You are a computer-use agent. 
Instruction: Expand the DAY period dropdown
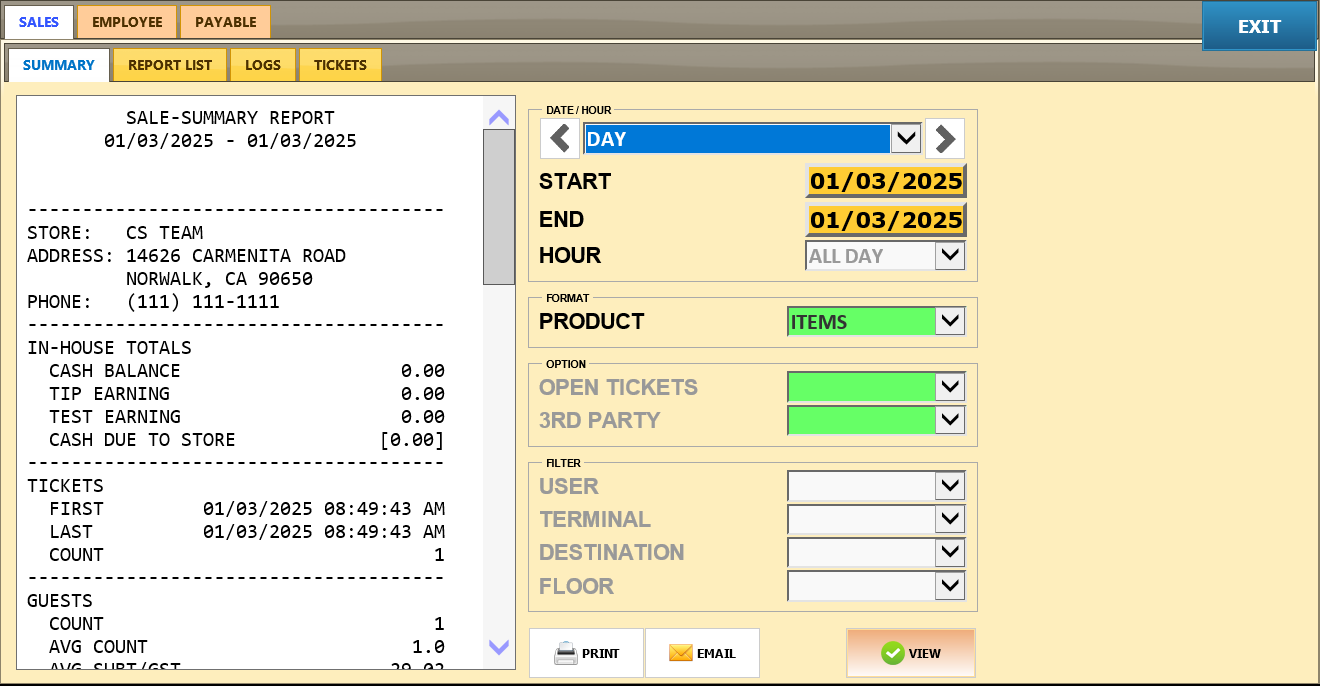(x=905, y=139)
